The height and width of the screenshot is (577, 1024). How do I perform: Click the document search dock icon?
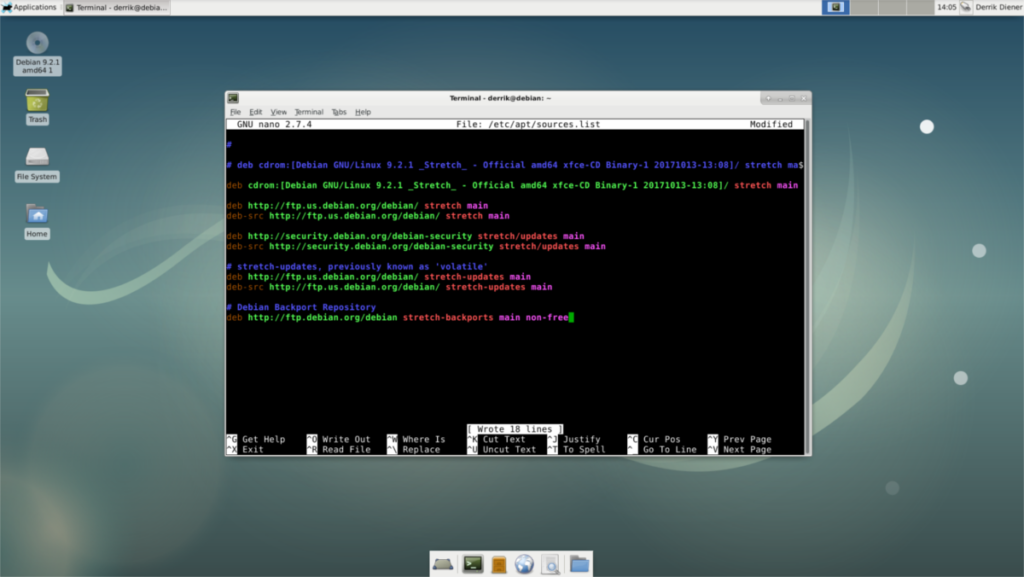551,564
